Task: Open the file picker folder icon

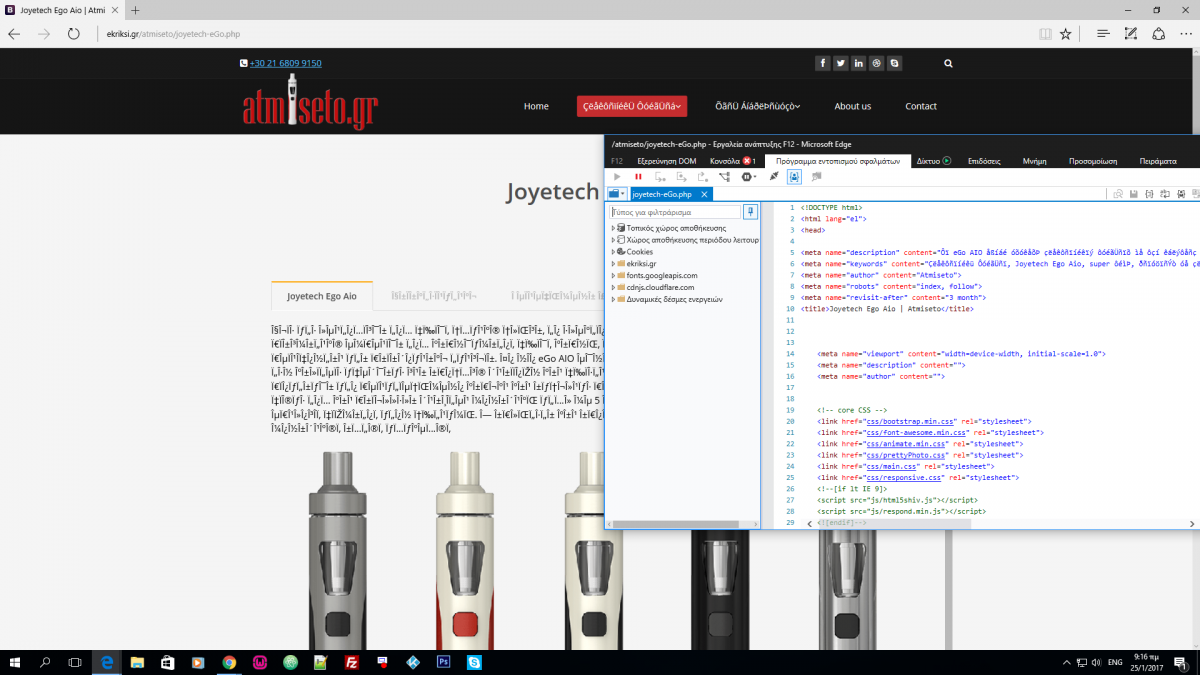Action: (x=617, y=194)
